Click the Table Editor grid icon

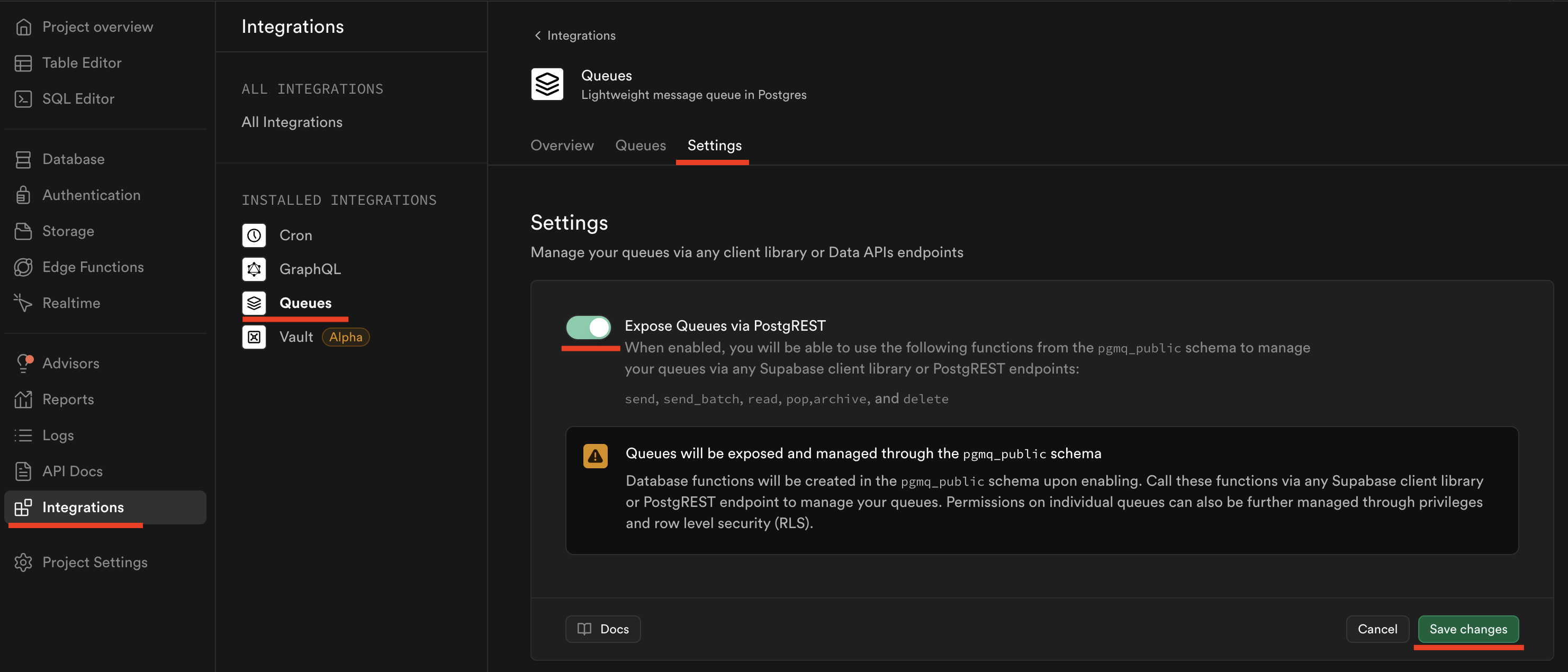23,62
